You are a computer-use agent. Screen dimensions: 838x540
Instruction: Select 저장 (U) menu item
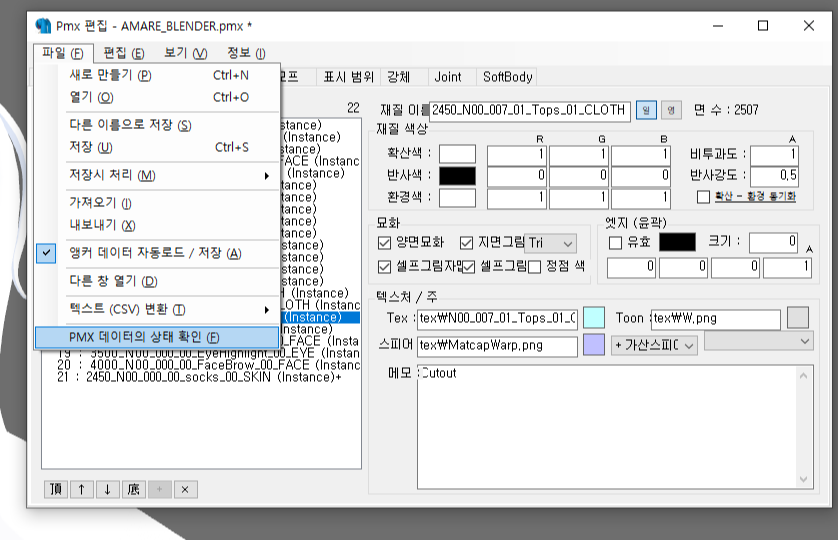[157, 147]
